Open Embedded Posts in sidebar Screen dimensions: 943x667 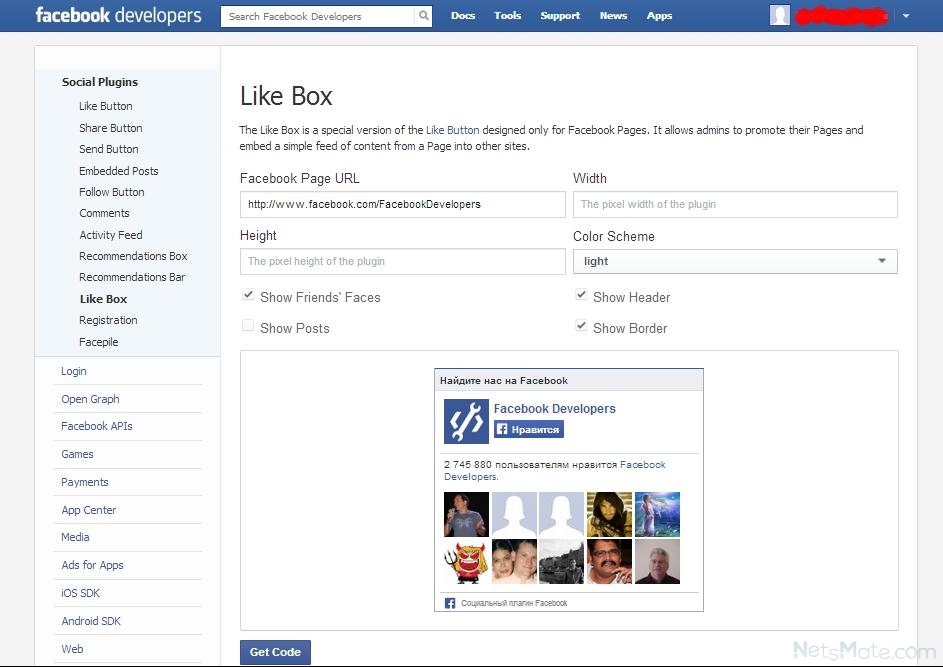118,171
